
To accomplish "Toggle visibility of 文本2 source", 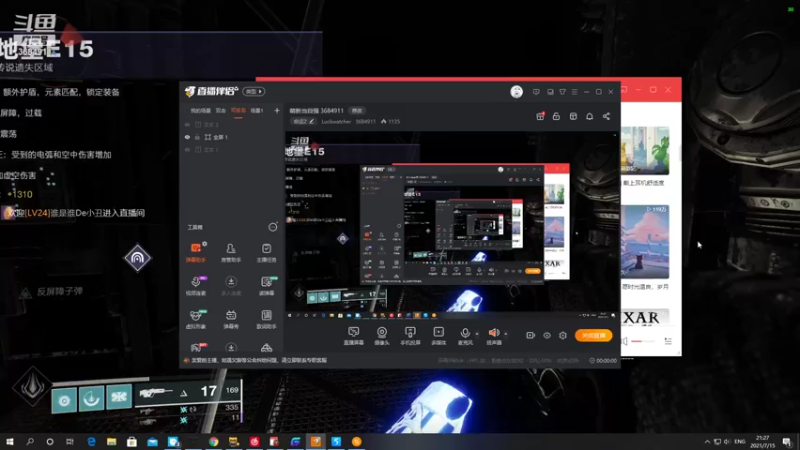I will (x=187, y=124).
